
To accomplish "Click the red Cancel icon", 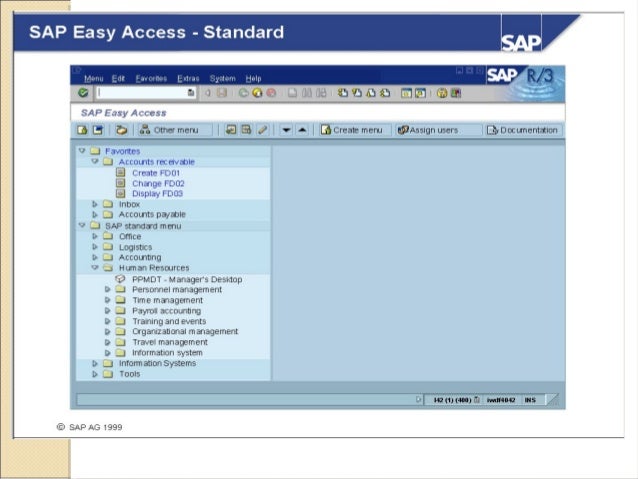I will [x=271, y=93].
